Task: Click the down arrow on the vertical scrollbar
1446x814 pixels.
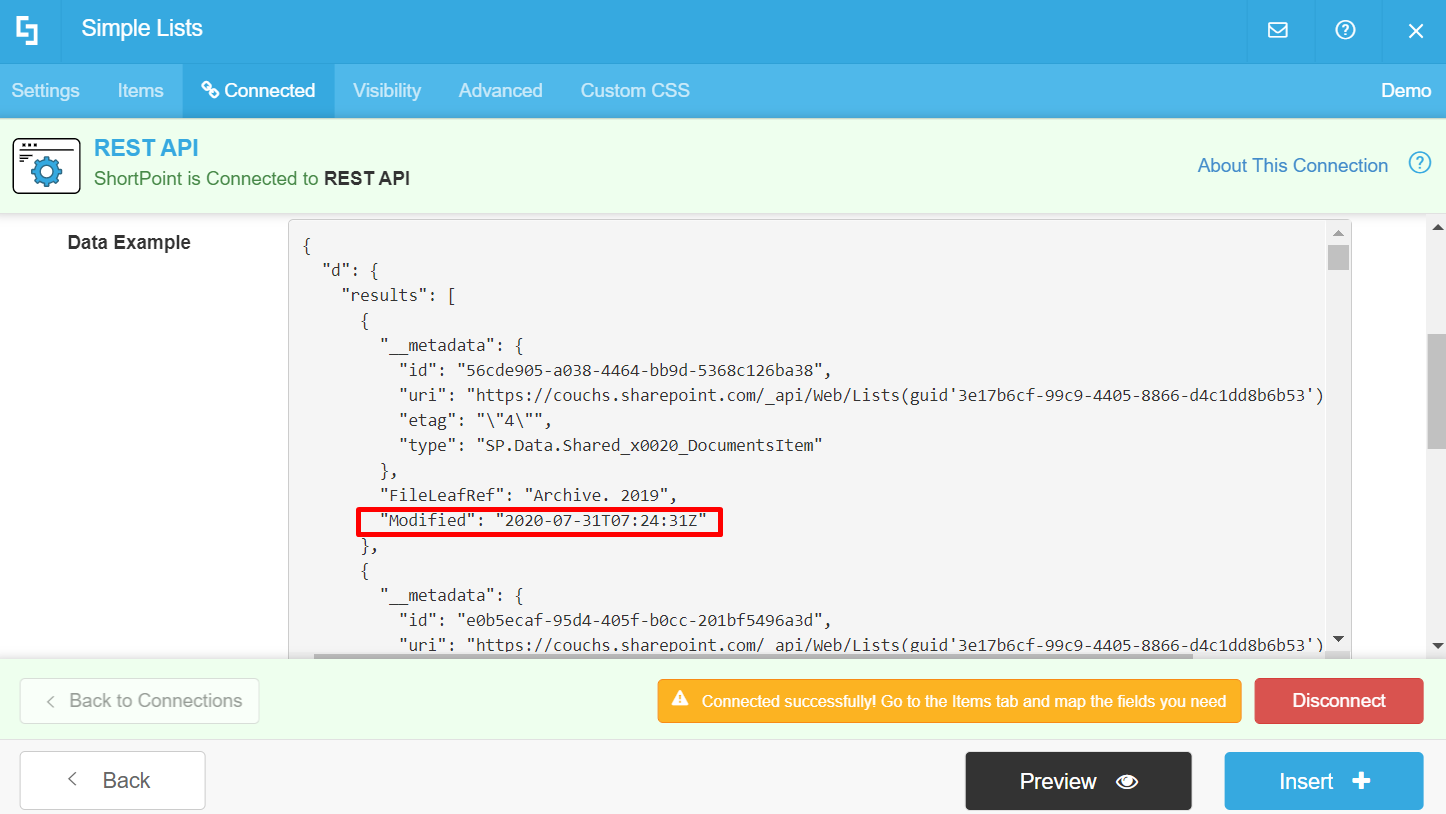Action: 1339,638
